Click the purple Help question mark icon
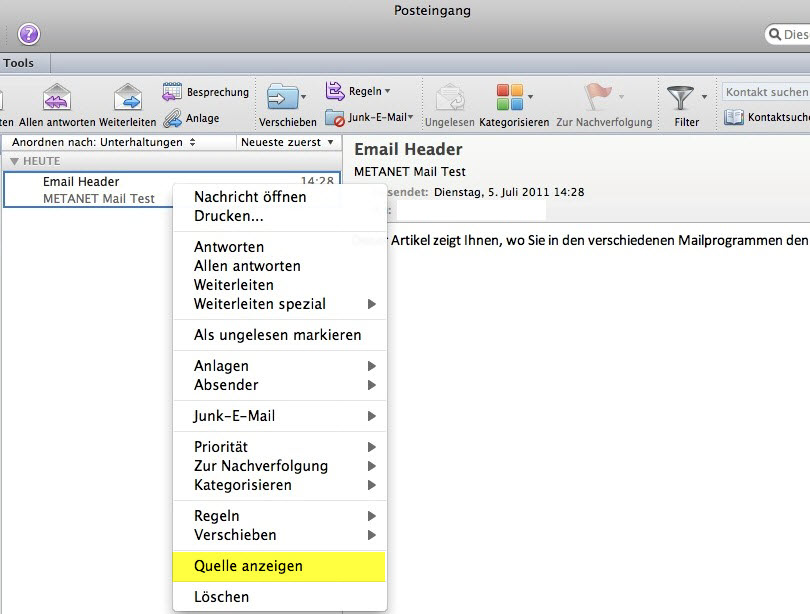This screenshot has height=614, width=810. (29, 35)
